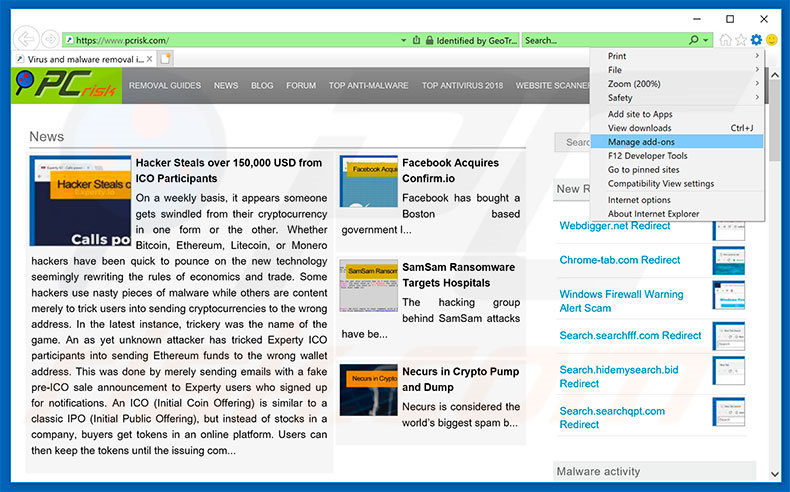This screenshot has width=790, height=492.
Task: Click the page scrollbar up arrow
Action: pos(774,75)
